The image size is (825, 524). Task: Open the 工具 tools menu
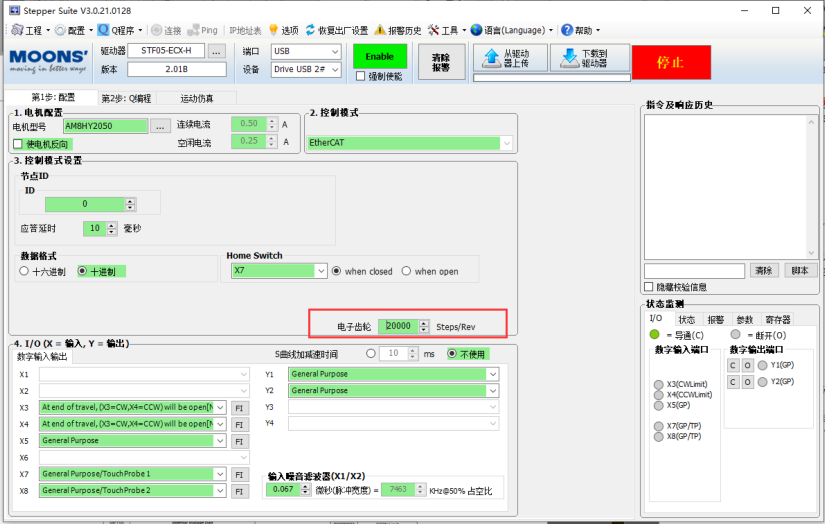pos(433,30)
